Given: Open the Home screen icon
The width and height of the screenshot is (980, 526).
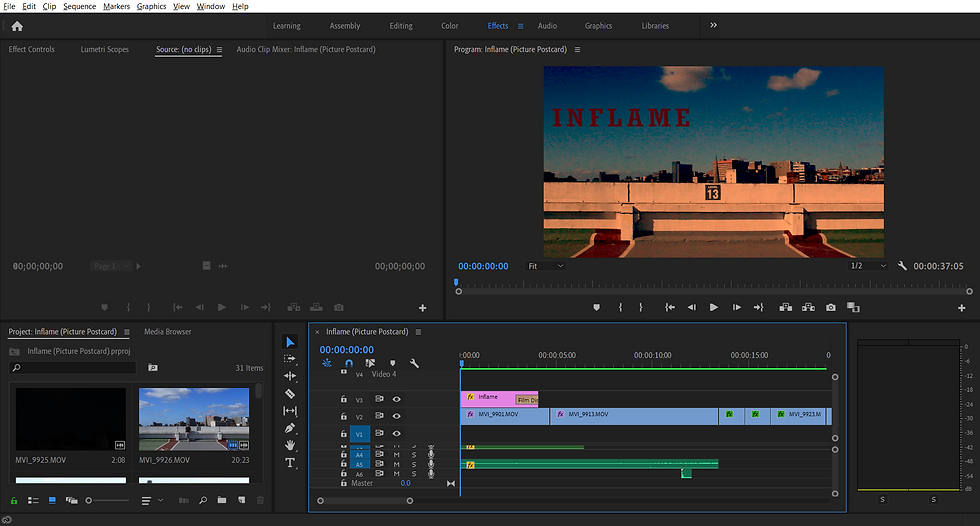Looking at the screenshot, I should point(17,26).
